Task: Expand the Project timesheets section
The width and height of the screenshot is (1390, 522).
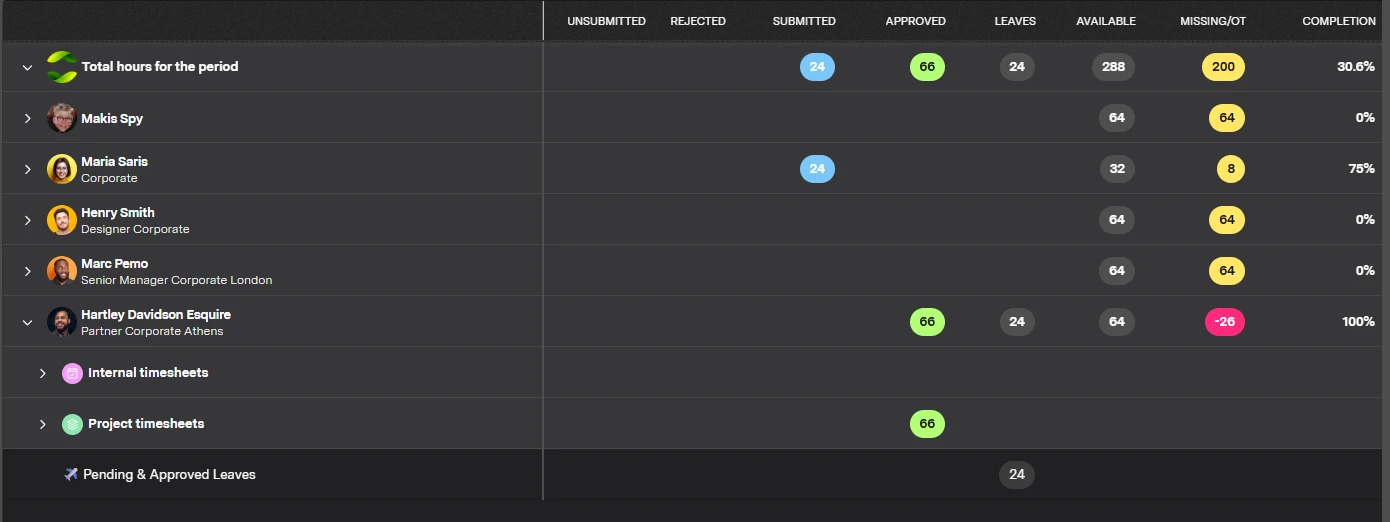Action: [43, 424]
